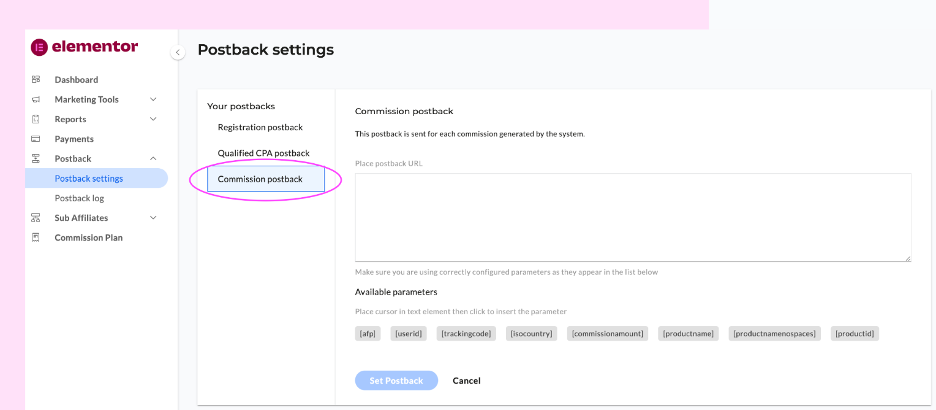Expand the Sub Affiliates submenu chevron
Image resolution: width=936 pixels, height=410 pixels.
coord(153,218)
